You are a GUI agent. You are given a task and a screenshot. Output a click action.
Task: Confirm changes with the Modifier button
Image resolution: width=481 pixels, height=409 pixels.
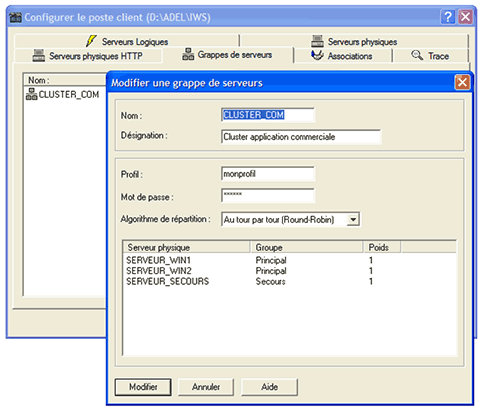[143, 387]
